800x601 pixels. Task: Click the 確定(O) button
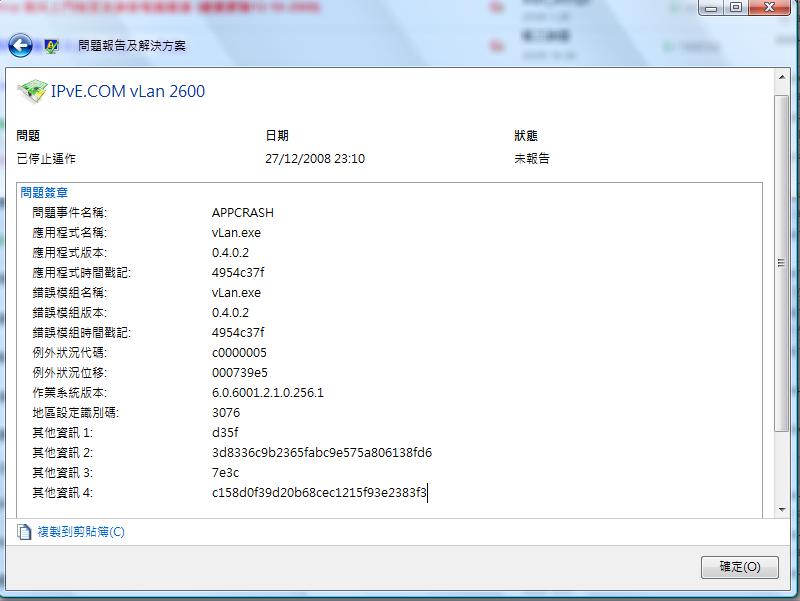point(740,567)
